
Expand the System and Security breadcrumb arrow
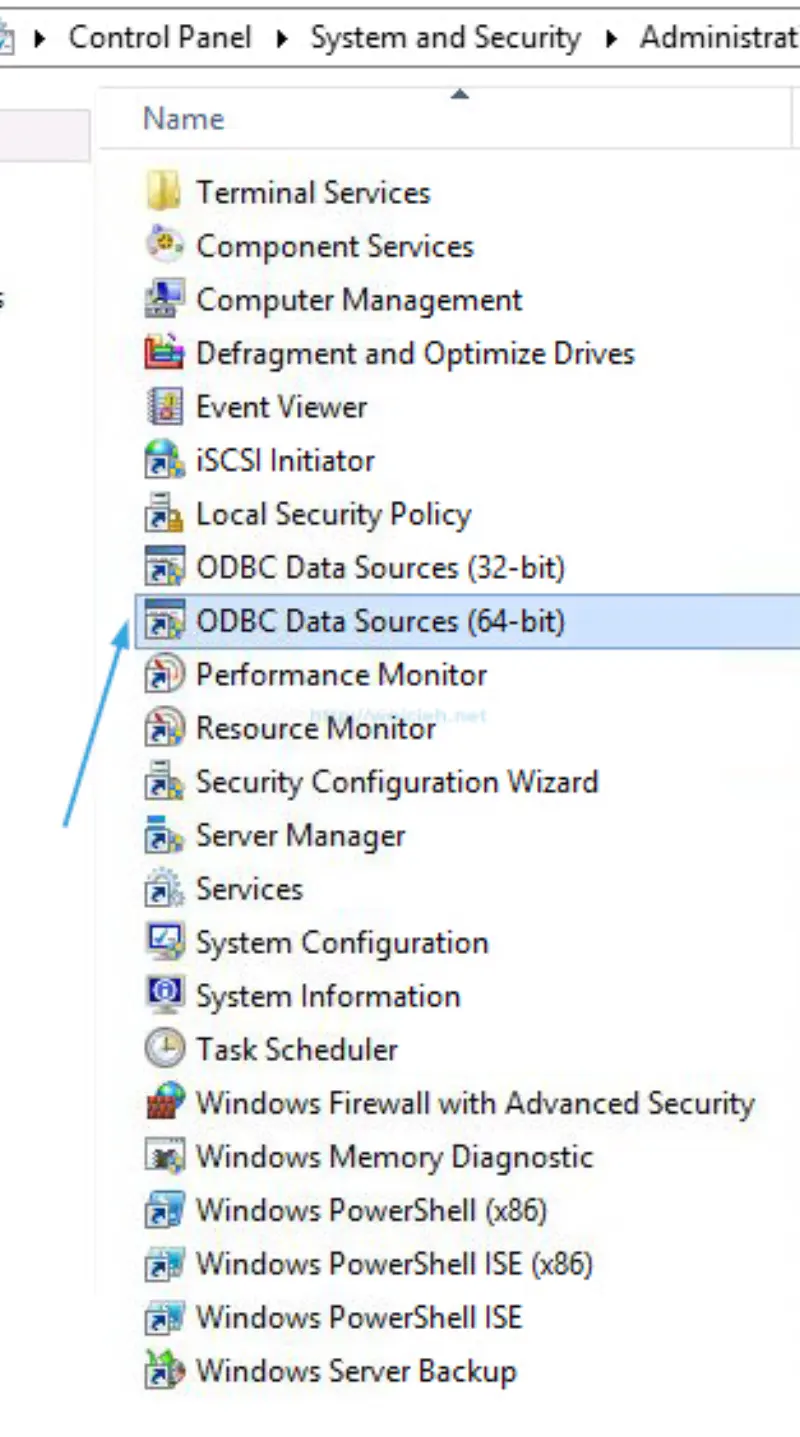tap(613, 37)
